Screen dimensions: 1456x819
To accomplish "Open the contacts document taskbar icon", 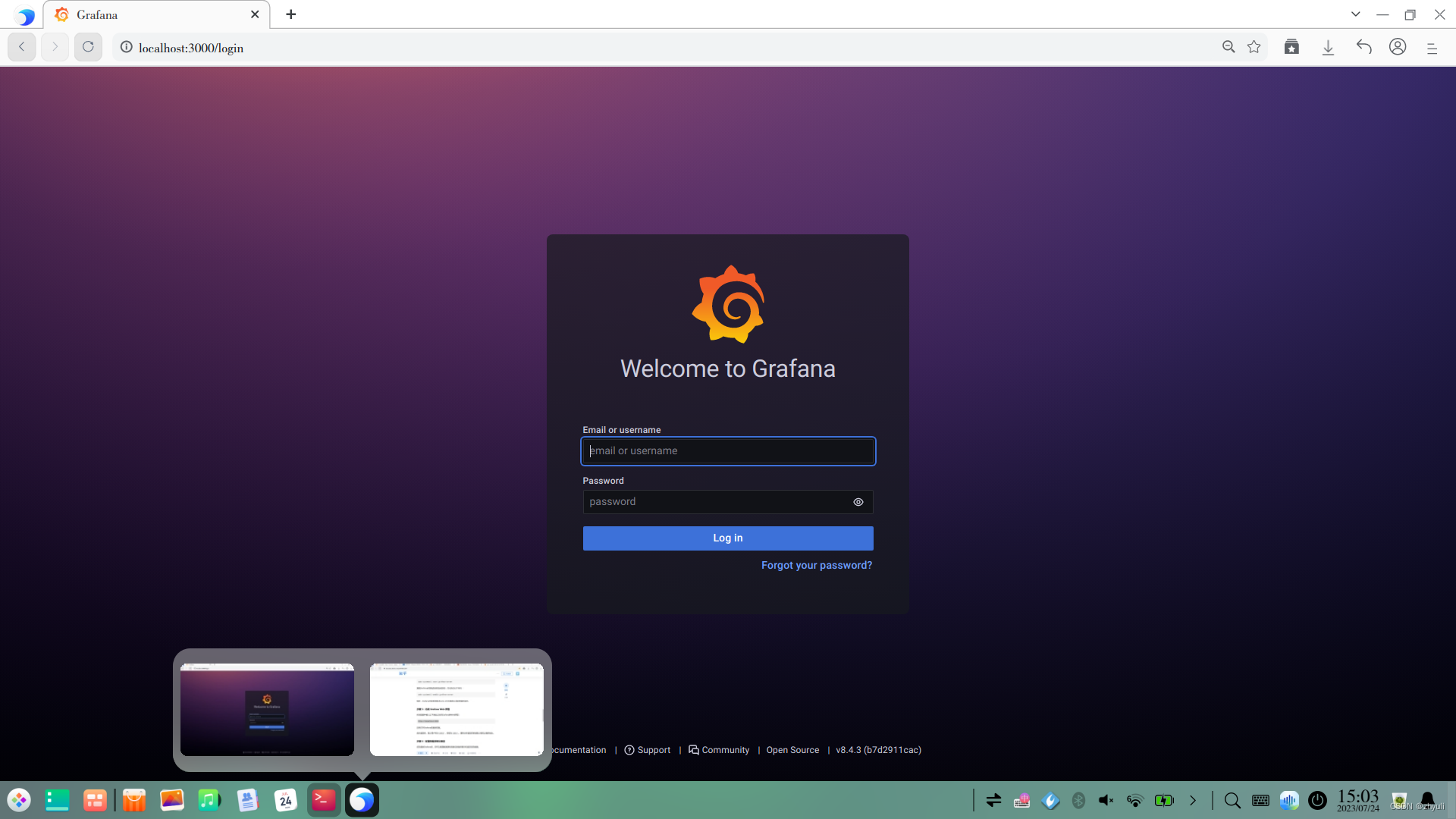I will pos(247,800).
